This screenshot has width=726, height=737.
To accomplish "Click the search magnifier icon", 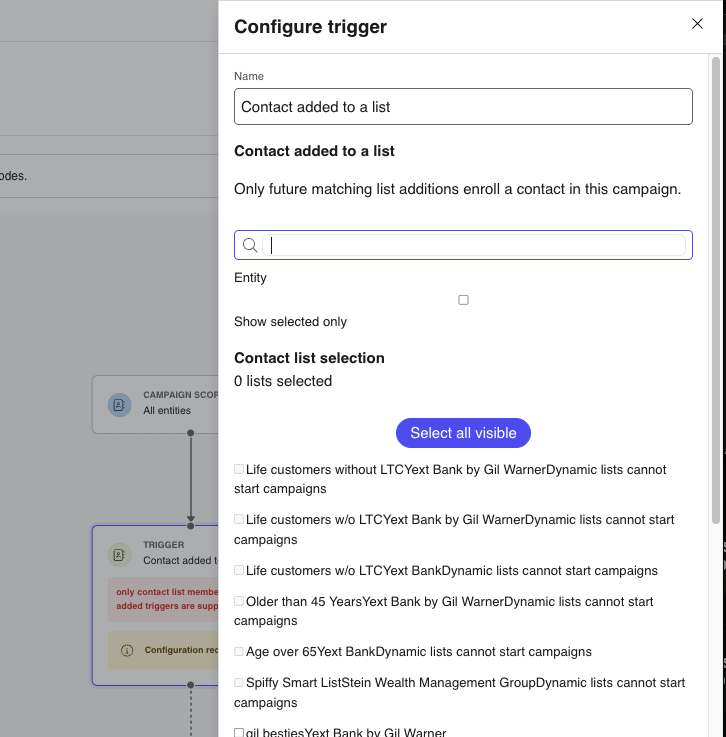I will (250, 245).
